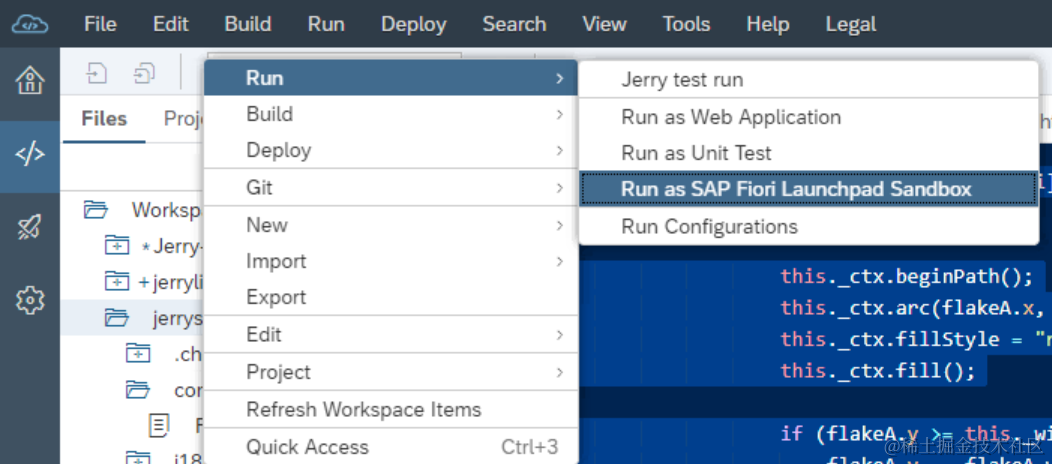Screen dimensions: 1052x464
Task: Expand the Import submenu
Action: [x=390, y=261]
